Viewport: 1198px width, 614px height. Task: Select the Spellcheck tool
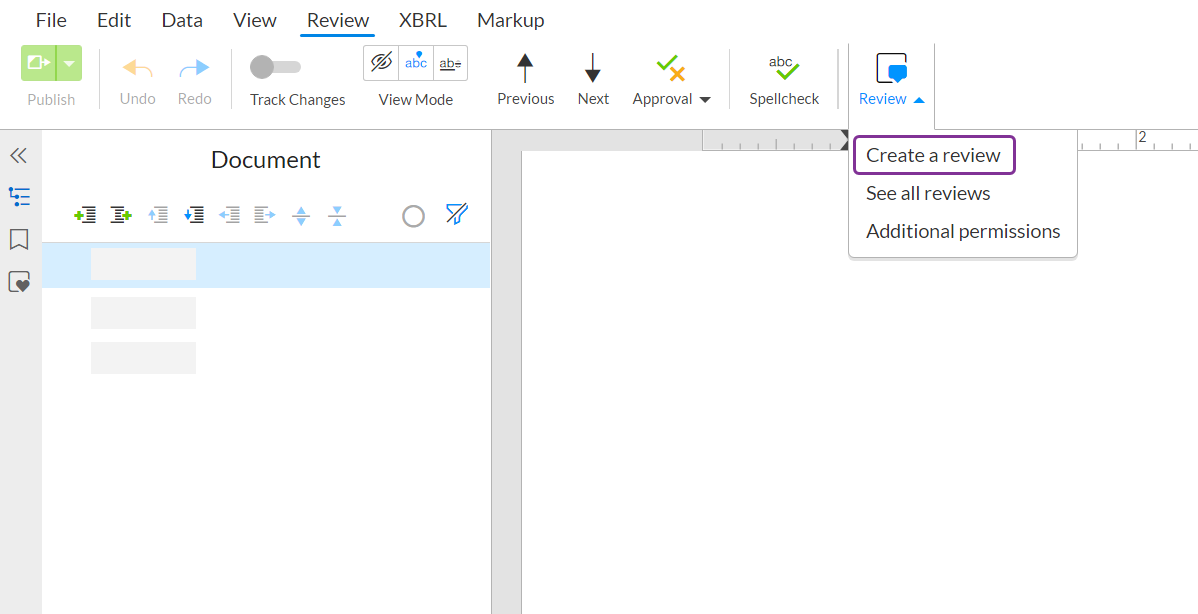[784, 78]
